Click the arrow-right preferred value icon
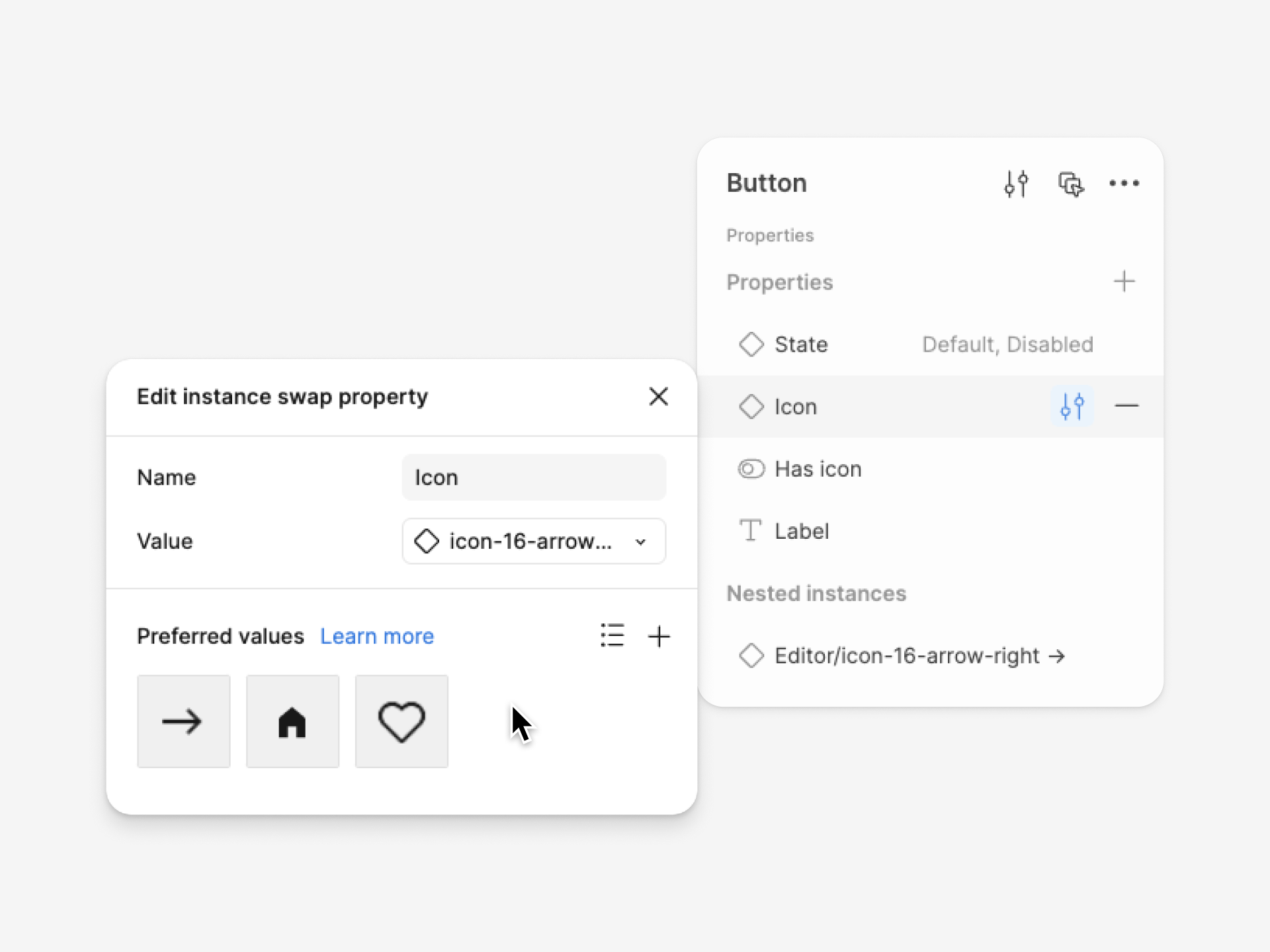This screenshot has height=952, width=1270. (183, 721)
